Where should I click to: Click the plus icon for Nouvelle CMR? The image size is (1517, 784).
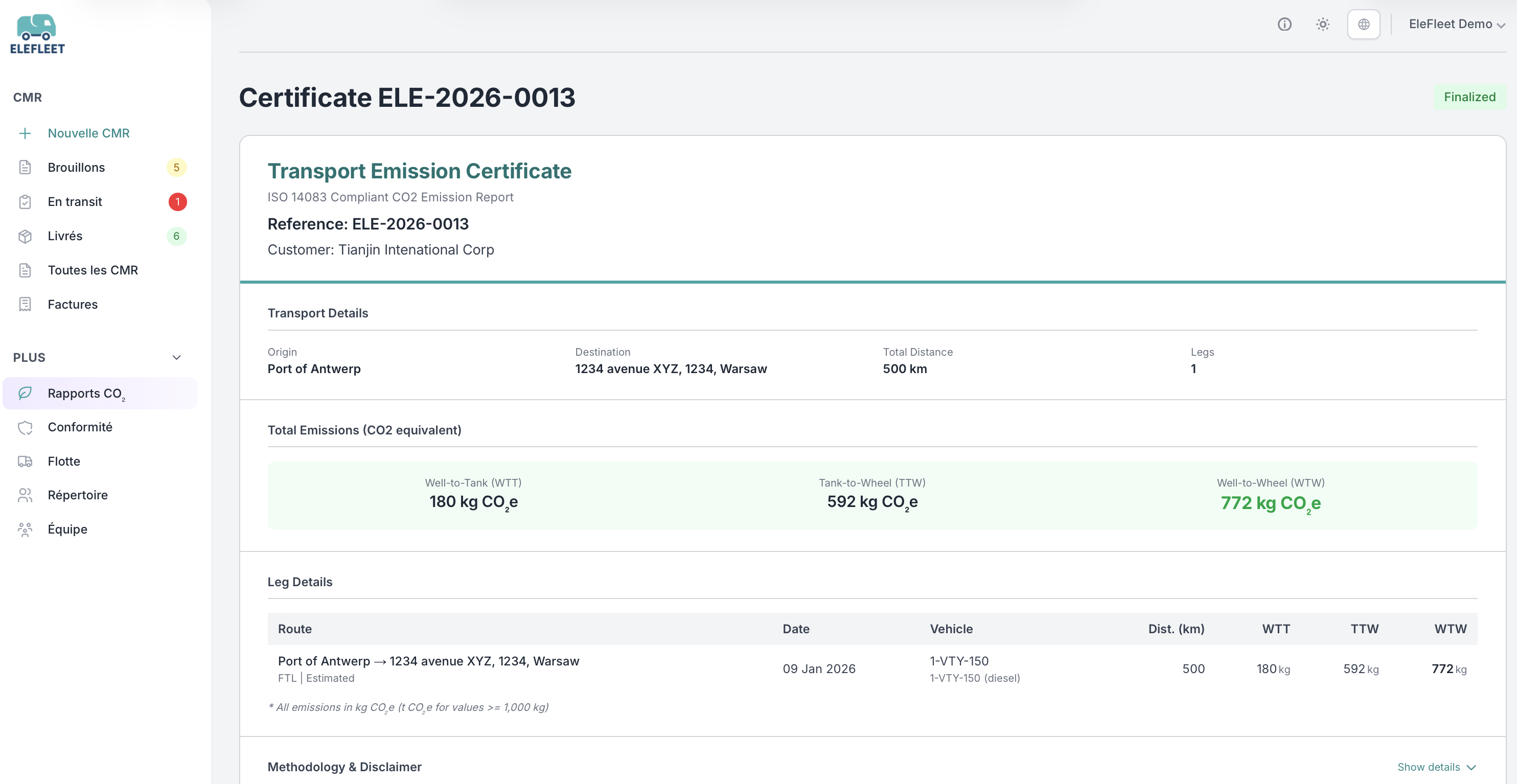[25, 133]
